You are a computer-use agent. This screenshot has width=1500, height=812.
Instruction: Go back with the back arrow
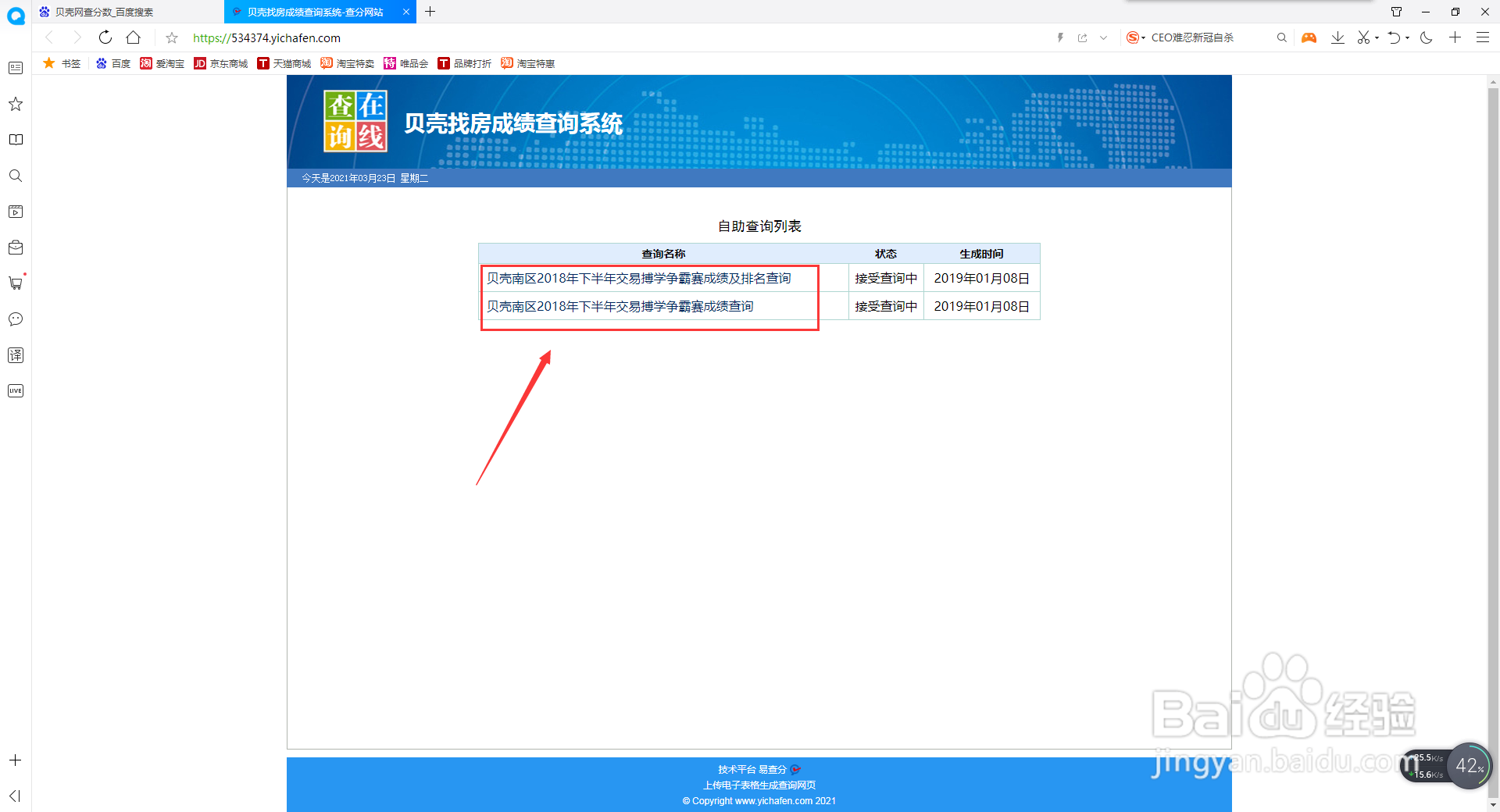tap(49, 37)
